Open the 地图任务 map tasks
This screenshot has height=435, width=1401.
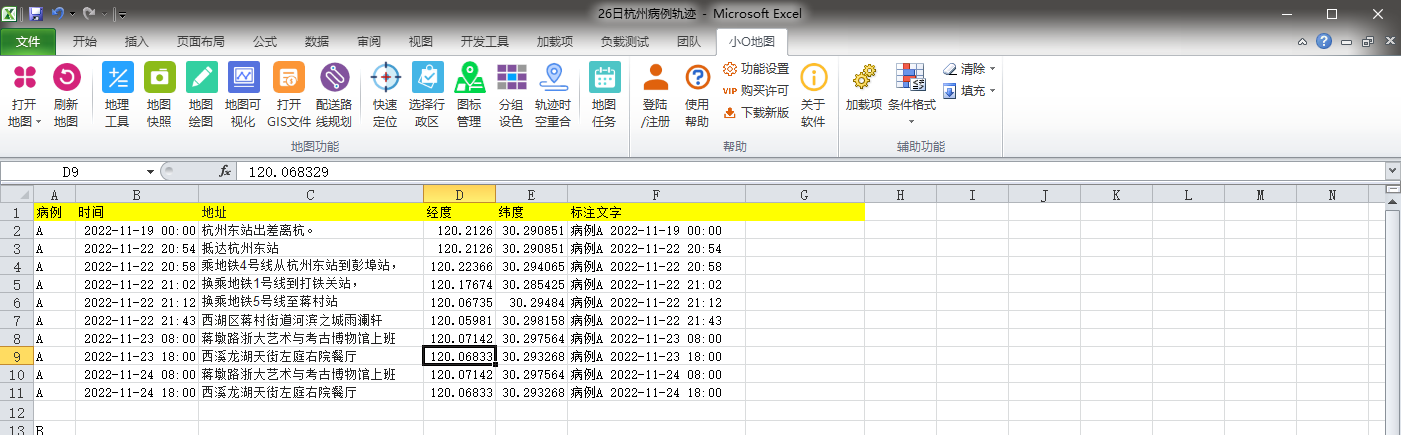click(604, 95)
